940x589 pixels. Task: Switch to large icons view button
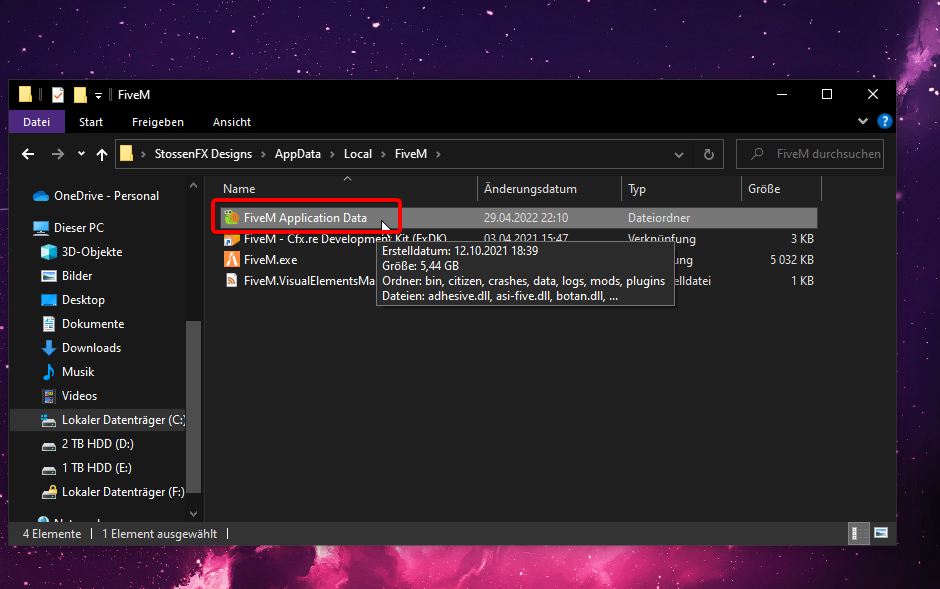881,533
